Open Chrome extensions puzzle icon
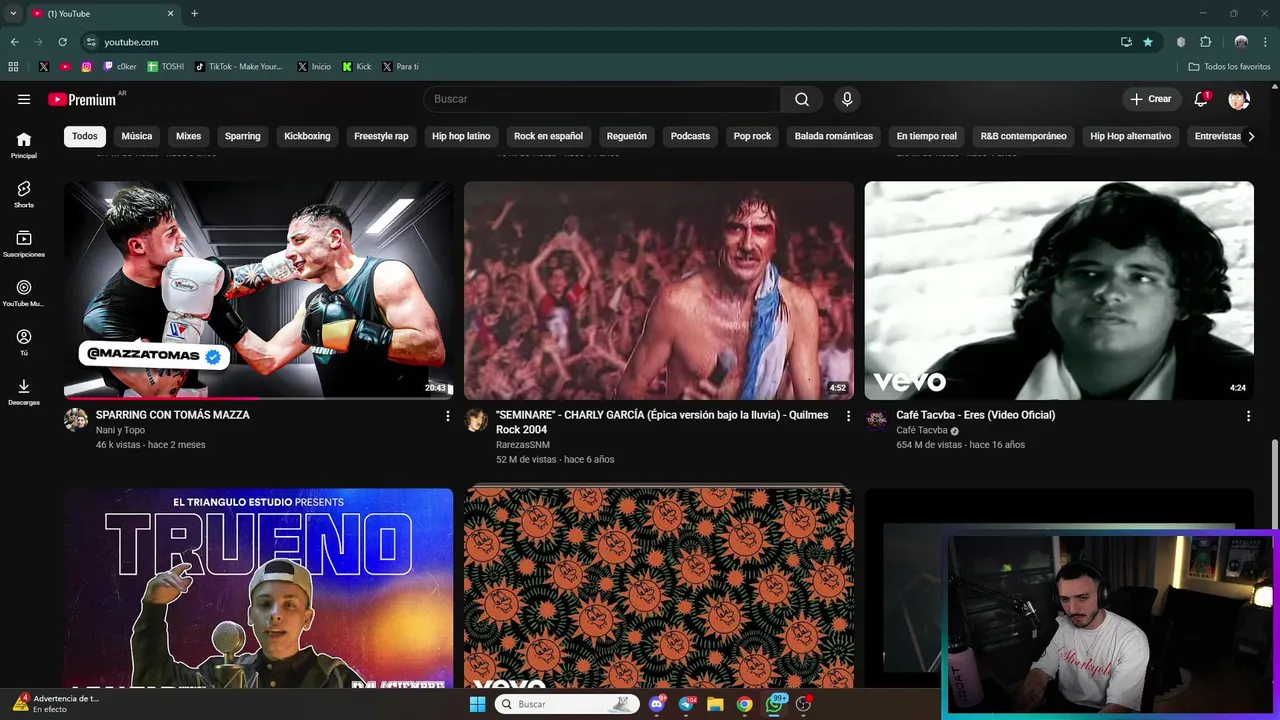Screen dimensions: 1280x720 [x=1205, y=42]
